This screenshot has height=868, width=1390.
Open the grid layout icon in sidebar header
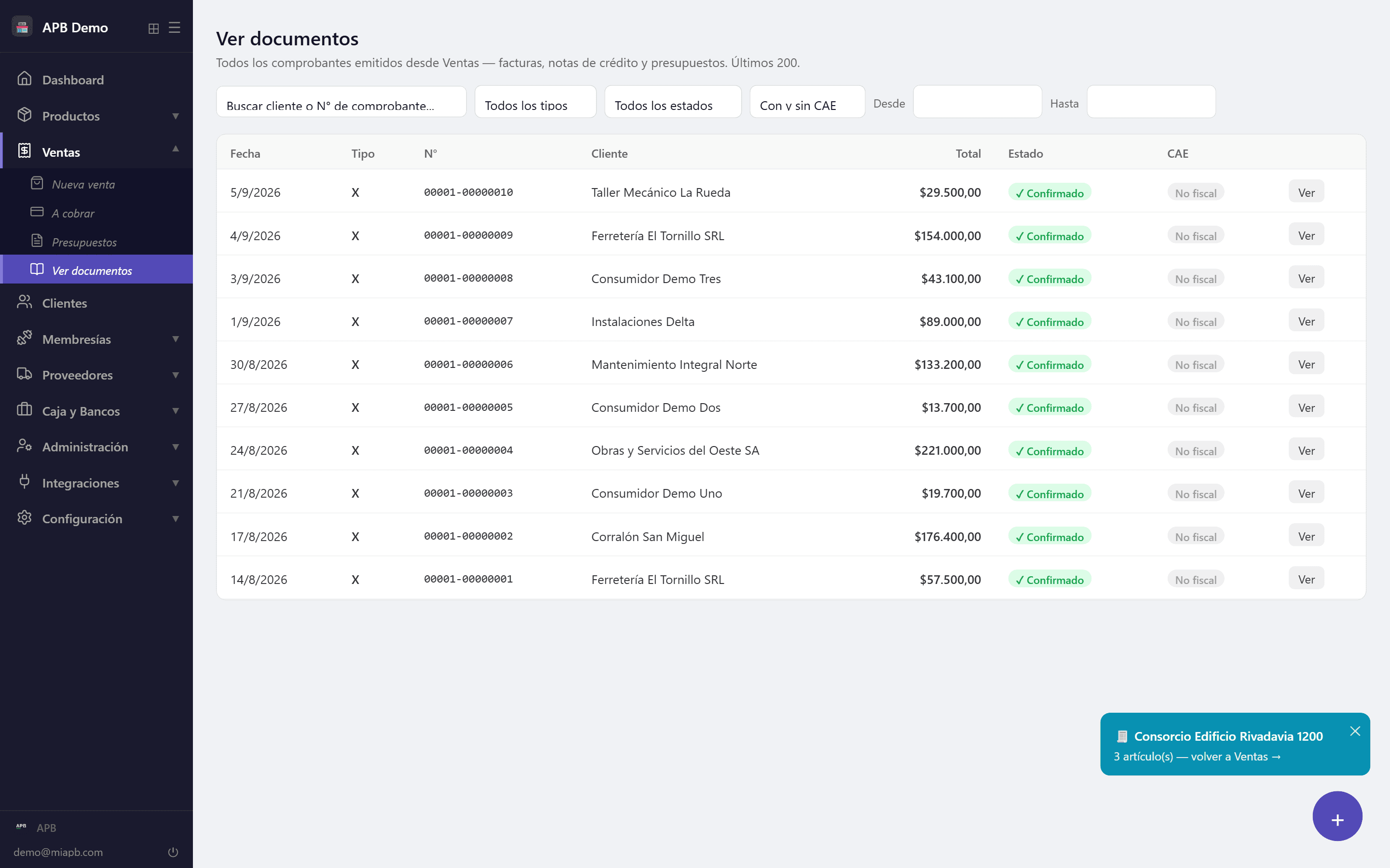[x=153, y=28]
